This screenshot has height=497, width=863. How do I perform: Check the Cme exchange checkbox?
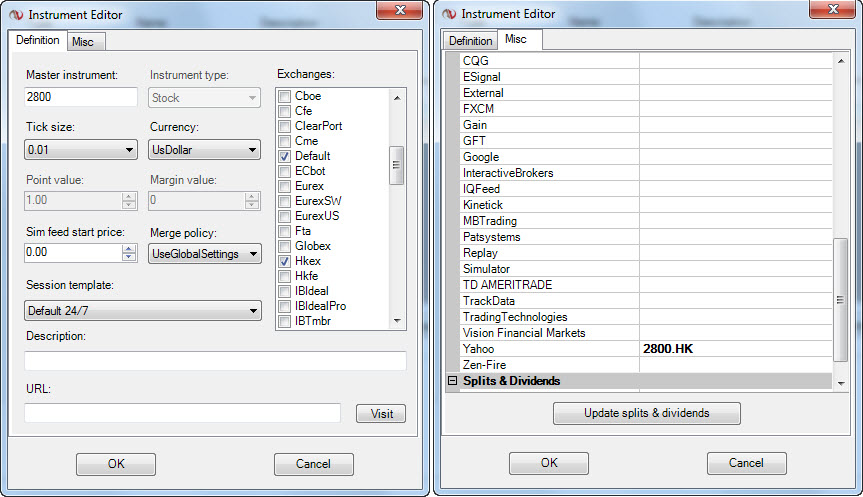pos(285,141)
